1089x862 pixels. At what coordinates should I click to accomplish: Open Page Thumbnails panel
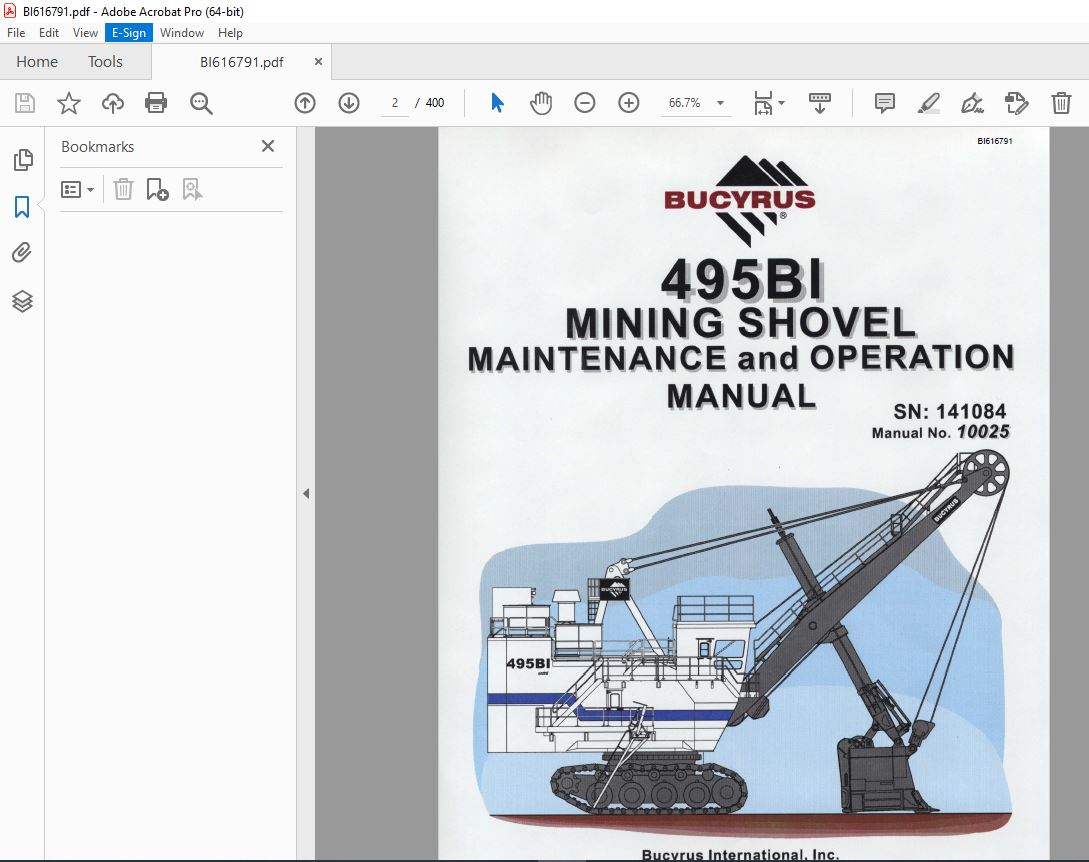22,160
